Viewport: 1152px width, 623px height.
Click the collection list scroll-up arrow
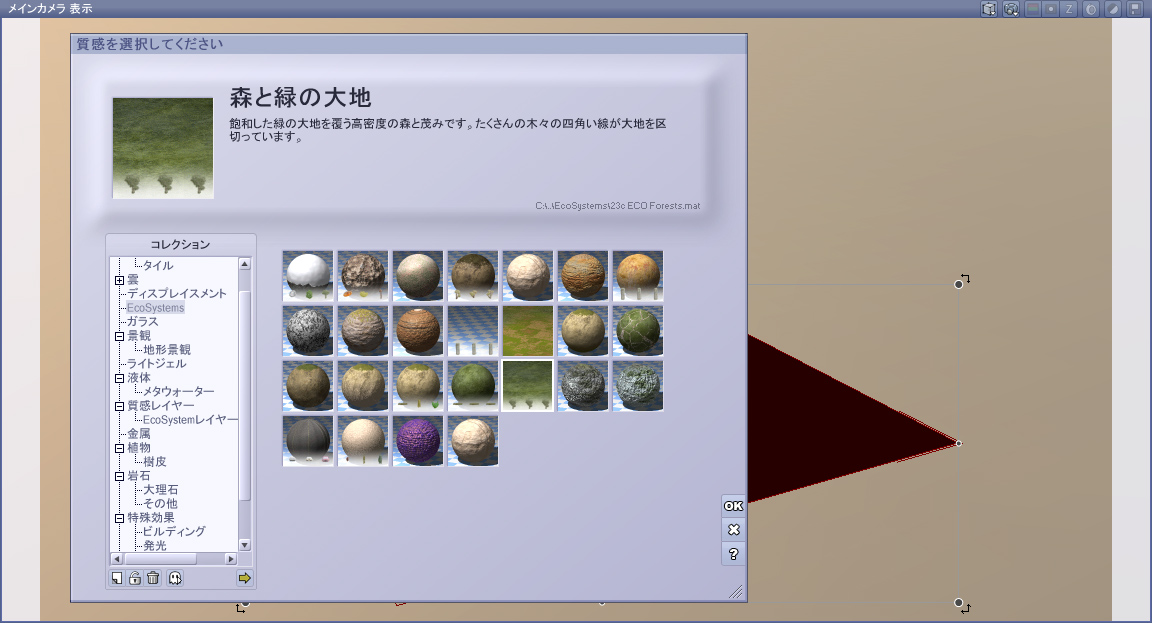click(x=245, y=264)
